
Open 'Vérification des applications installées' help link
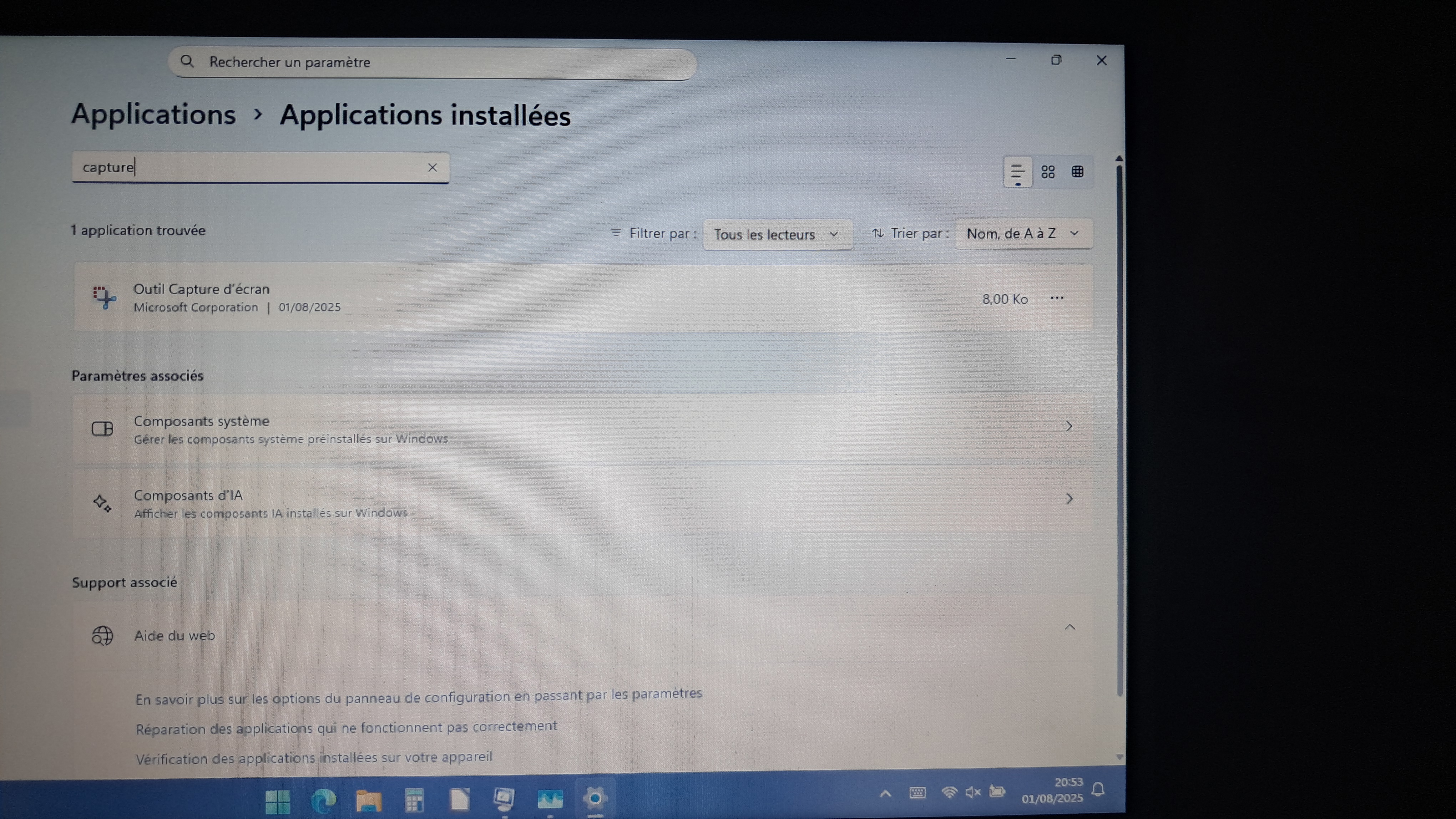tap(314, 758)
